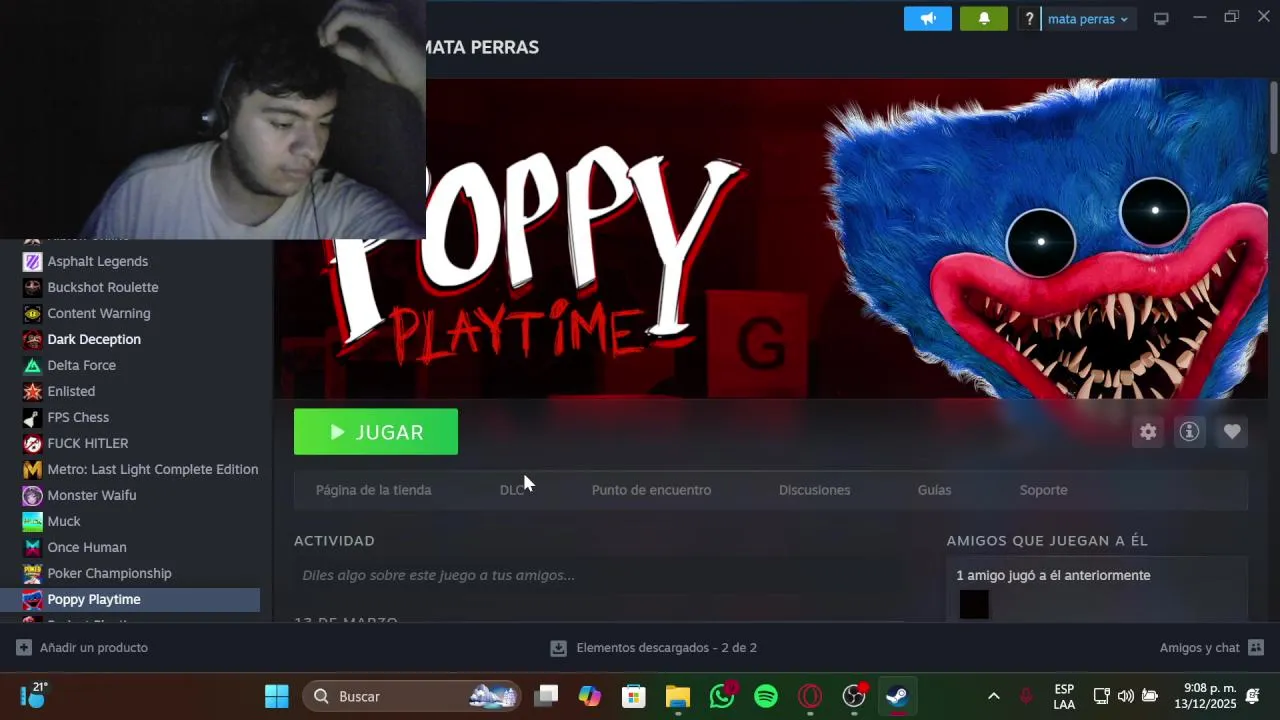Expand the mata perras account dropdown
Image resolution: width=1280 pixels, height=720 pixels.
(x=1088, y=19)
